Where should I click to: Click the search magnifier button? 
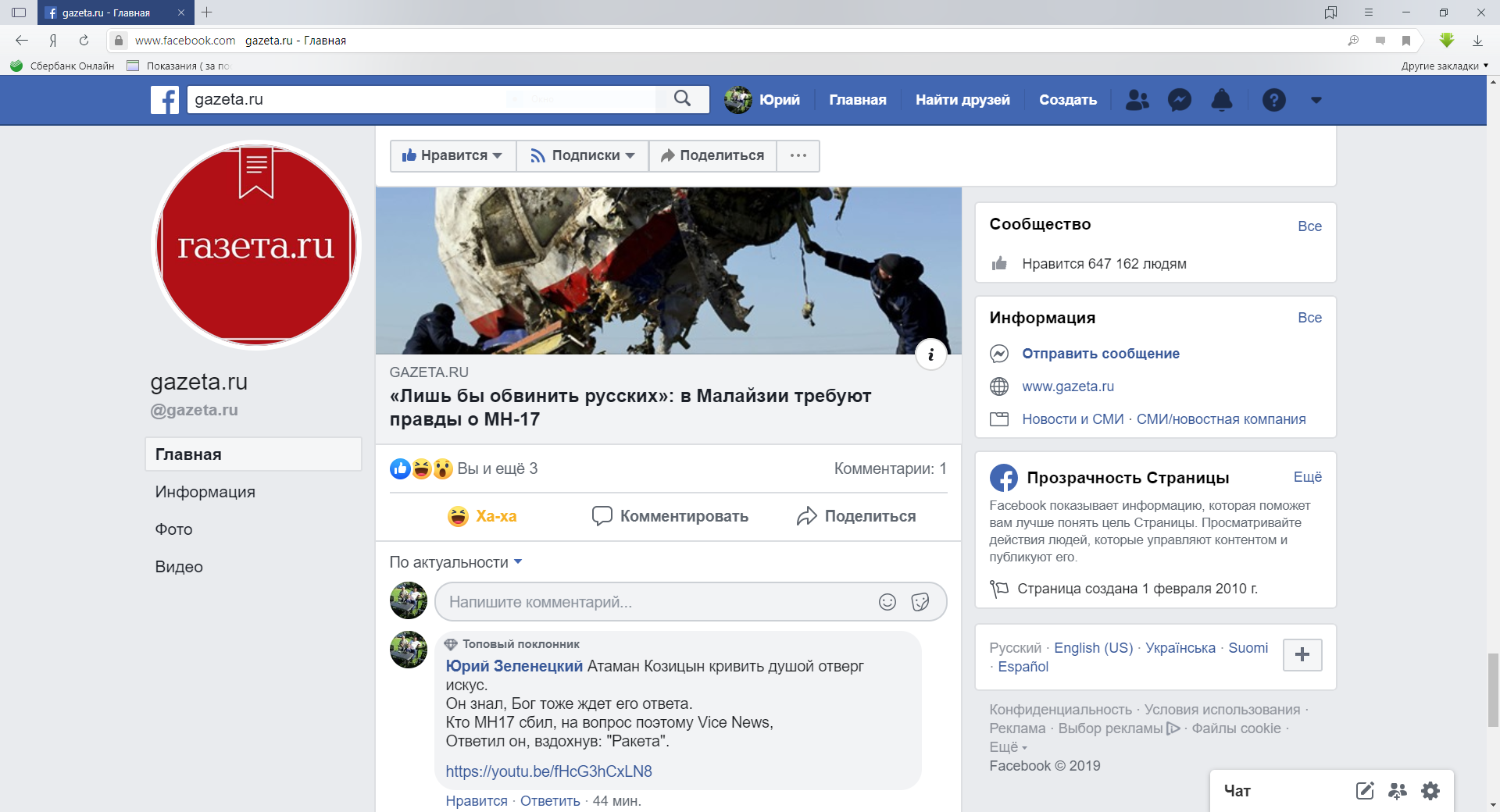[682, 99]
